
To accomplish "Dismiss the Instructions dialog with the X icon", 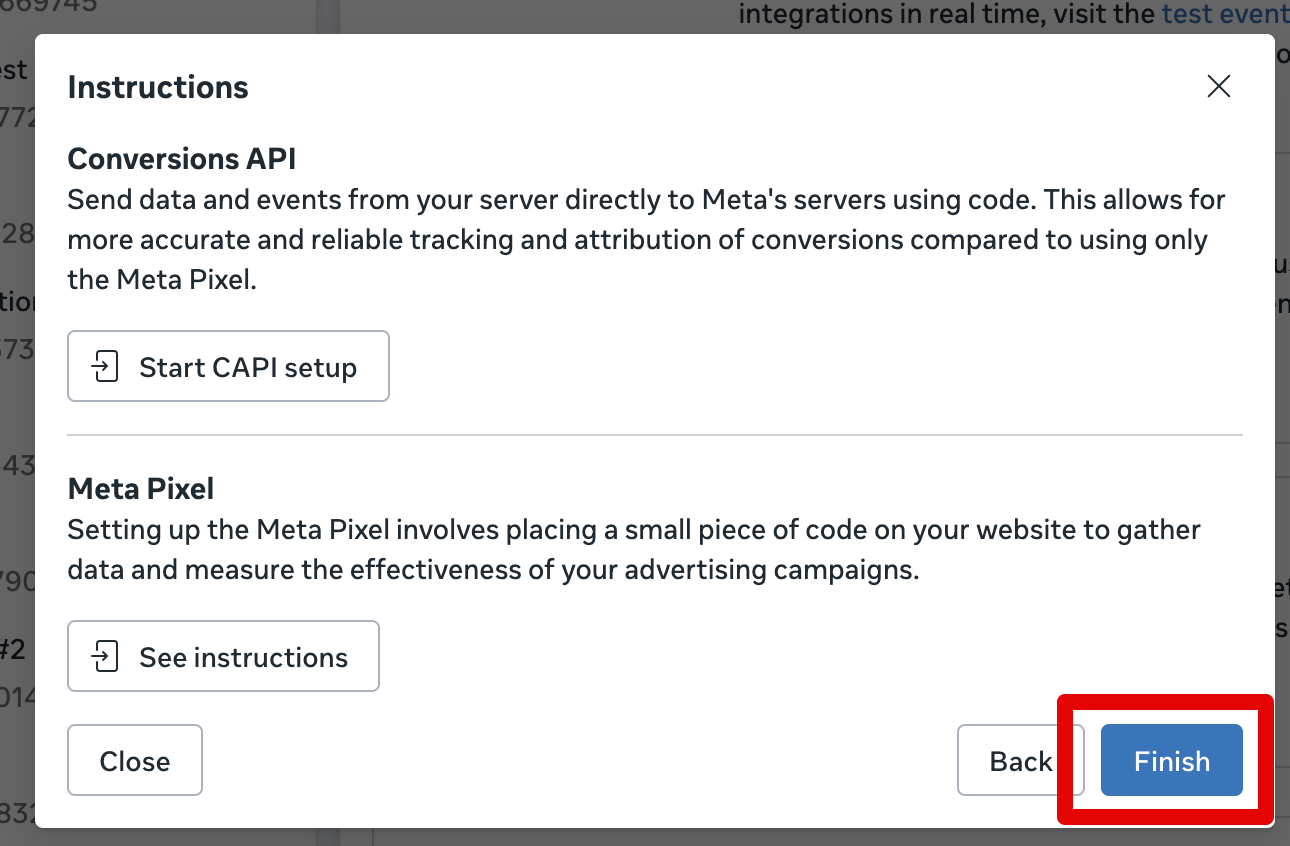I will [x=1218, y=86].
